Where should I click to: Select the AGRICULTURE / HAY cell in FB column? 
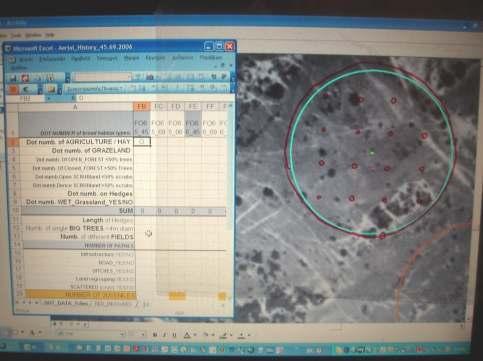(142, 141)
